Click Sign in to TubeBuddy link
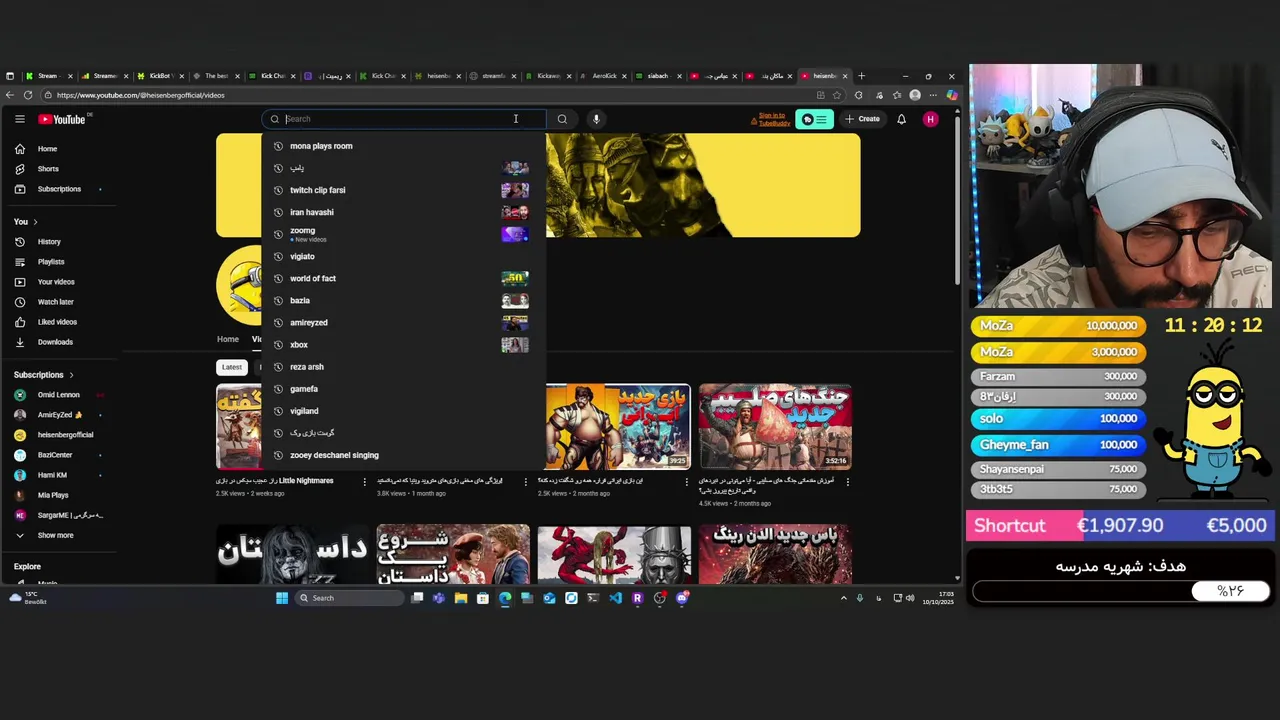Image resolution: width=1280 pixels, height=720 pixels. pyautogui.click(x=772, y=119)
